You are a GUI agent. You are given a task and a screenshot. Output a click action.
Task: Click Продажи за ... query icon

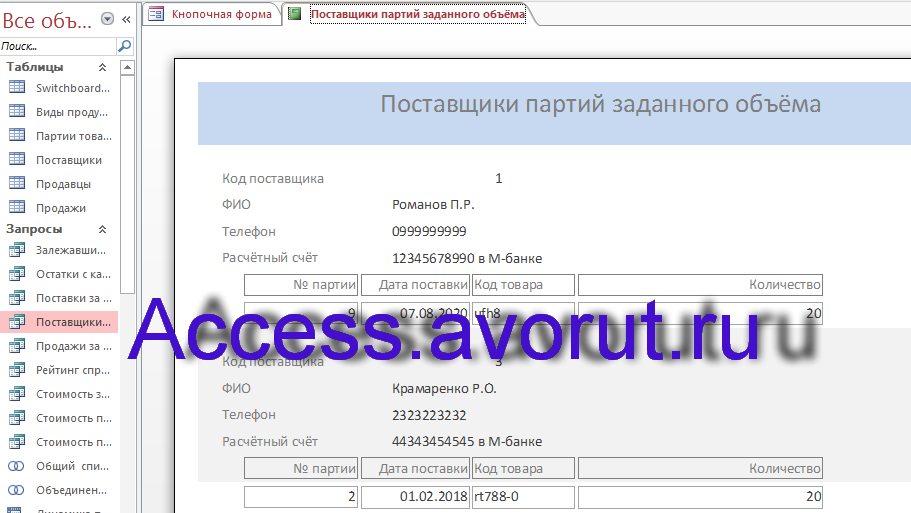click(x=17, y=345)
